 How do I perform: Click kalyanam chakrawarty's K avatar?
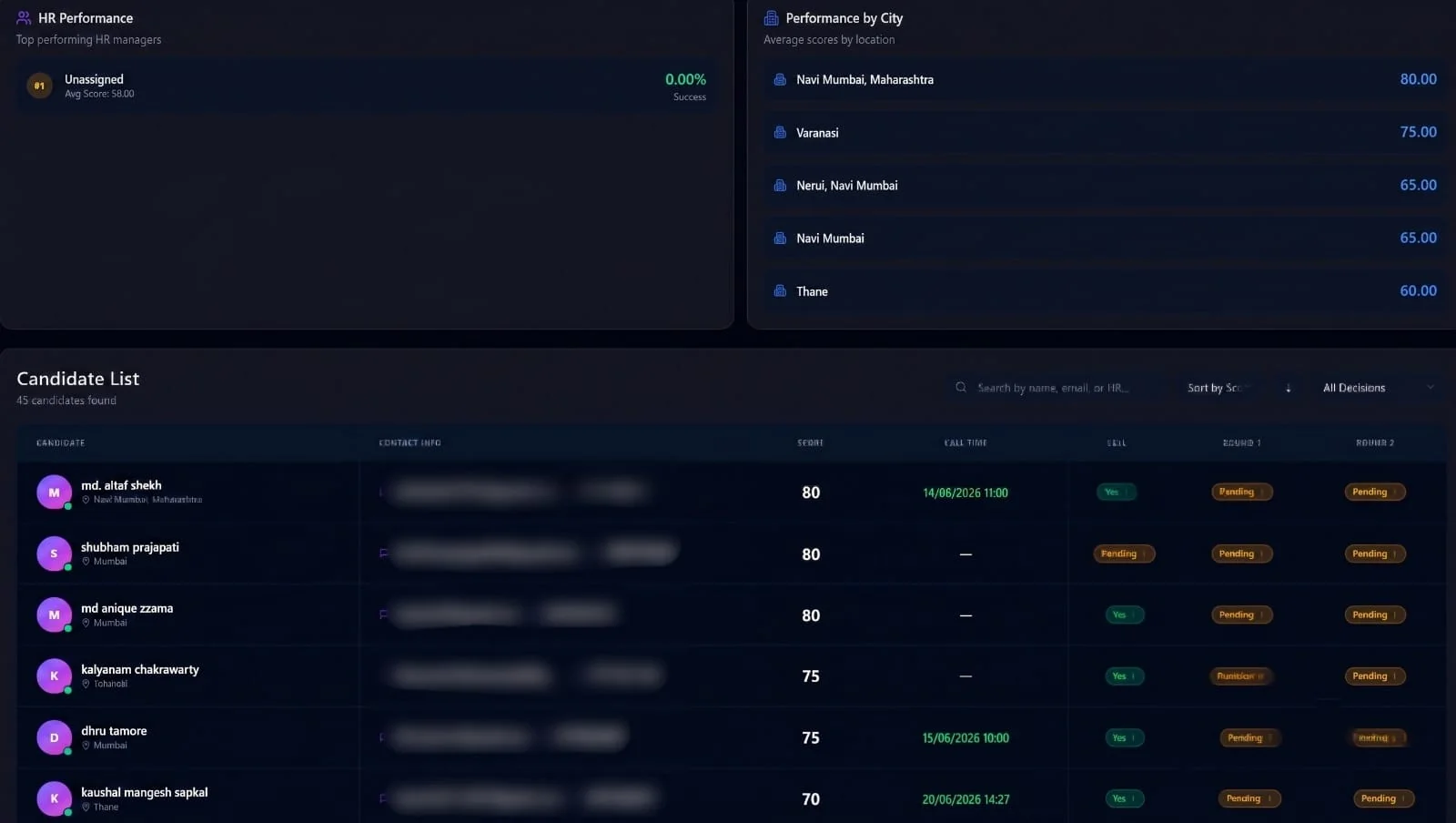pyautogui.click(x=54, y=676)
